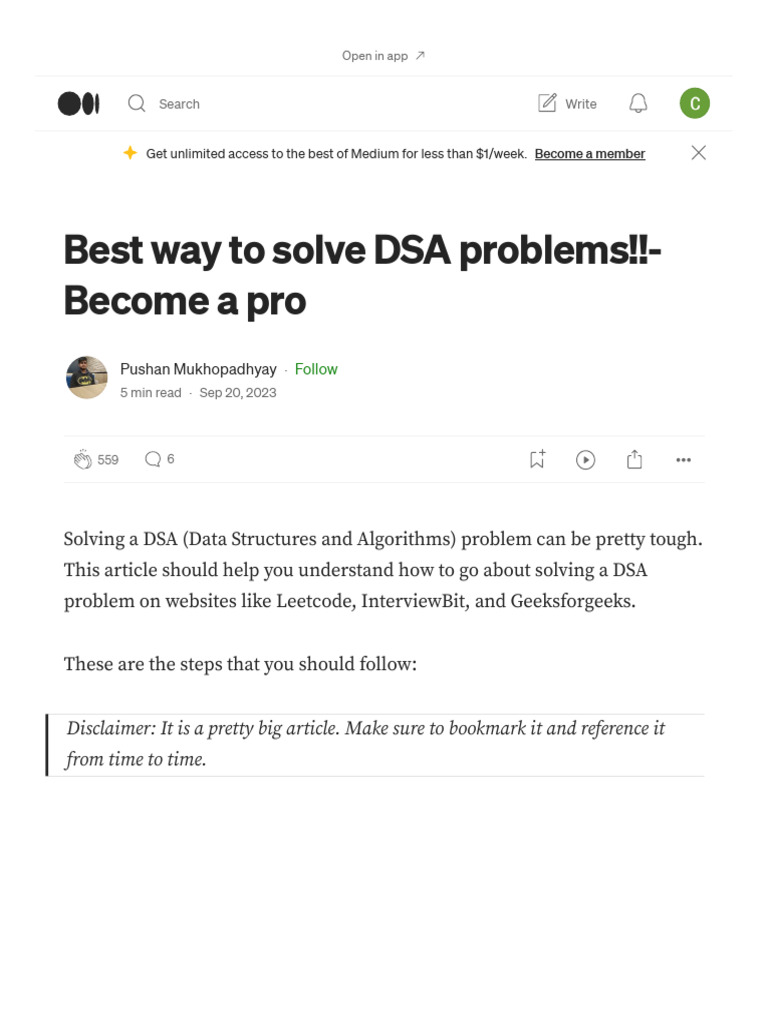Open the notifications bell
This screenshot has width=768, height=1024.
pos(638,103)
